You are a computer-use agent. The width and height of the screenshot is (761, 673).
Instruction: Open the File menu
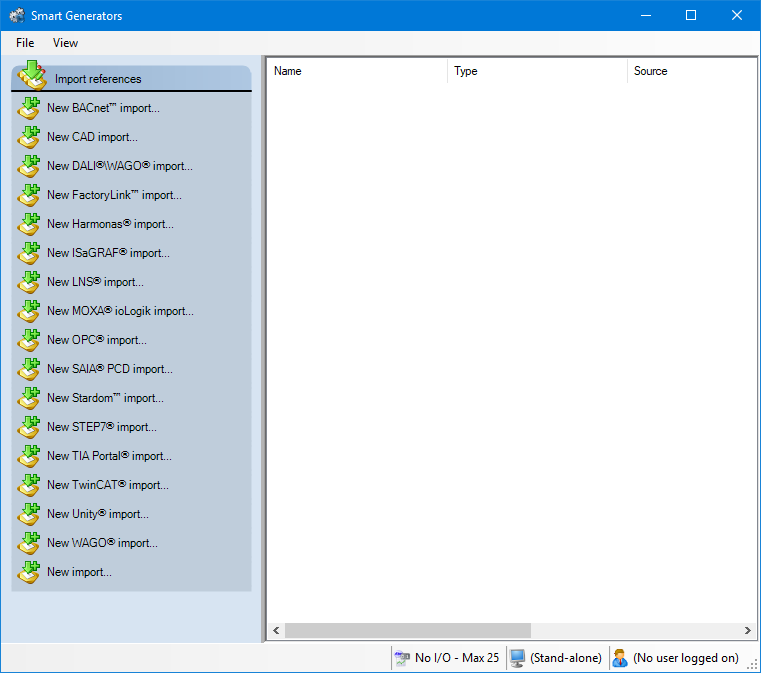click(x=25, y=43)
